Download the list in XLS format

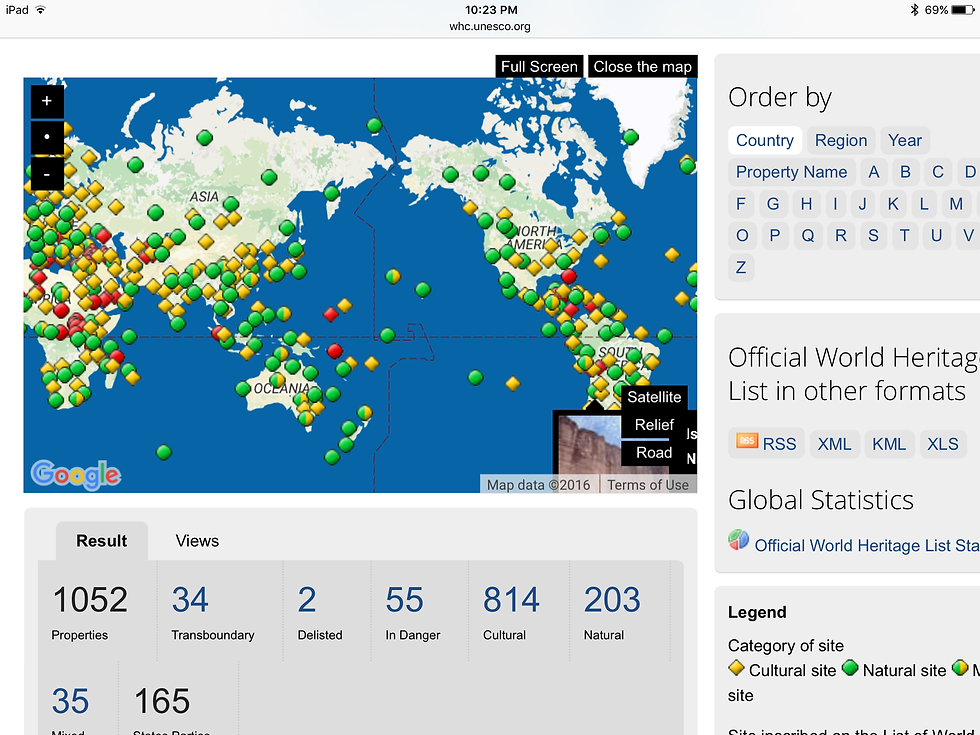click(x=942, y=444)
